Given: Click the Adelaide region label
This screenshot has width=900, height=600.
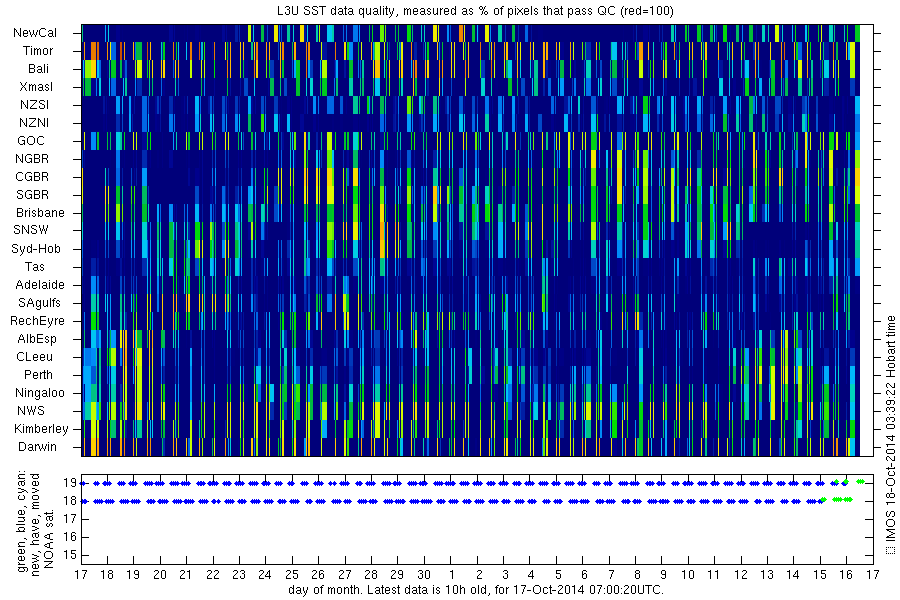Looking at the screenshot, I should click(40, 285).
